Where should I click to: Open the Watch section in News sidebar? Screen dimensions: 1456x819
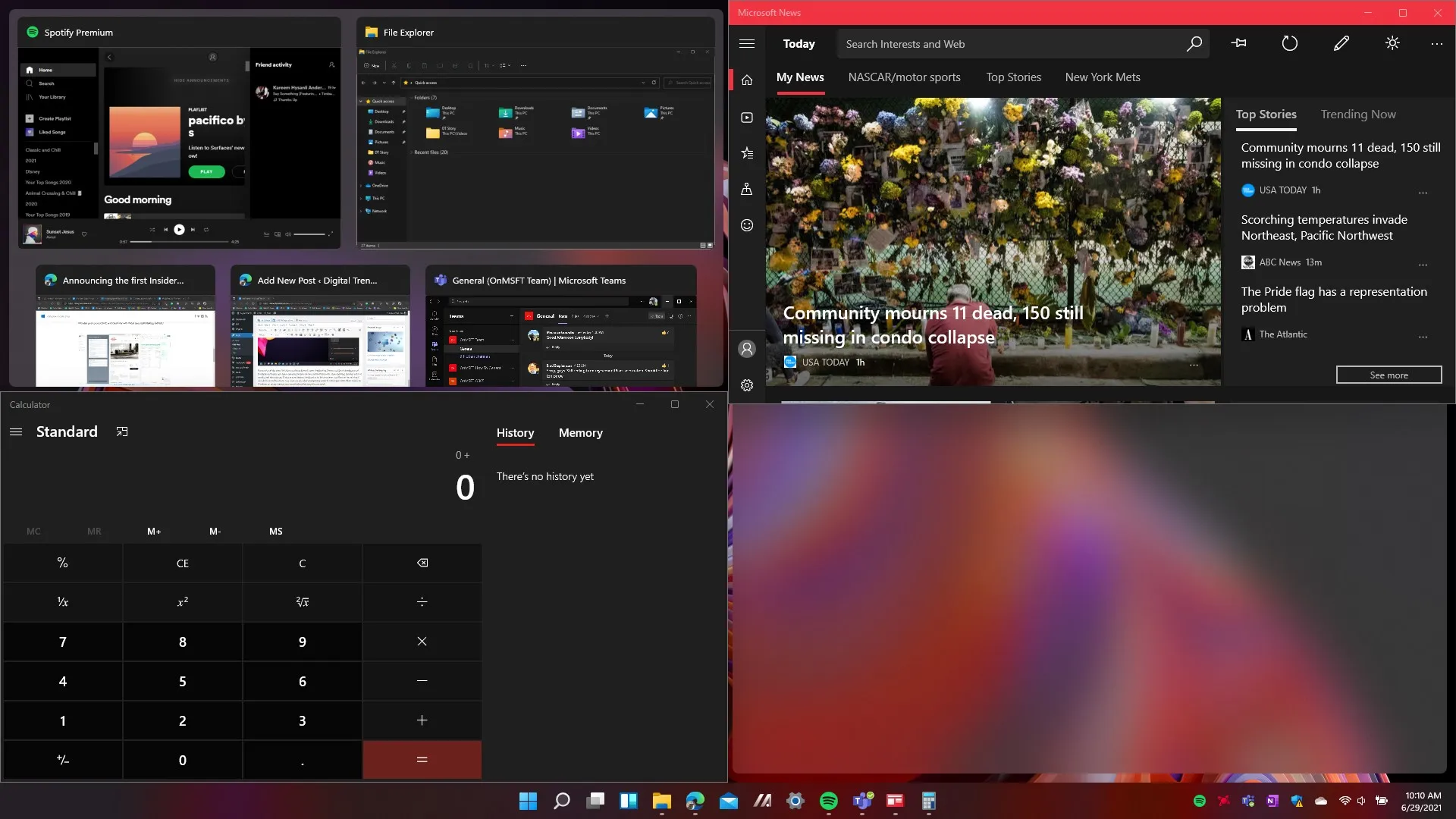point(747,117)
